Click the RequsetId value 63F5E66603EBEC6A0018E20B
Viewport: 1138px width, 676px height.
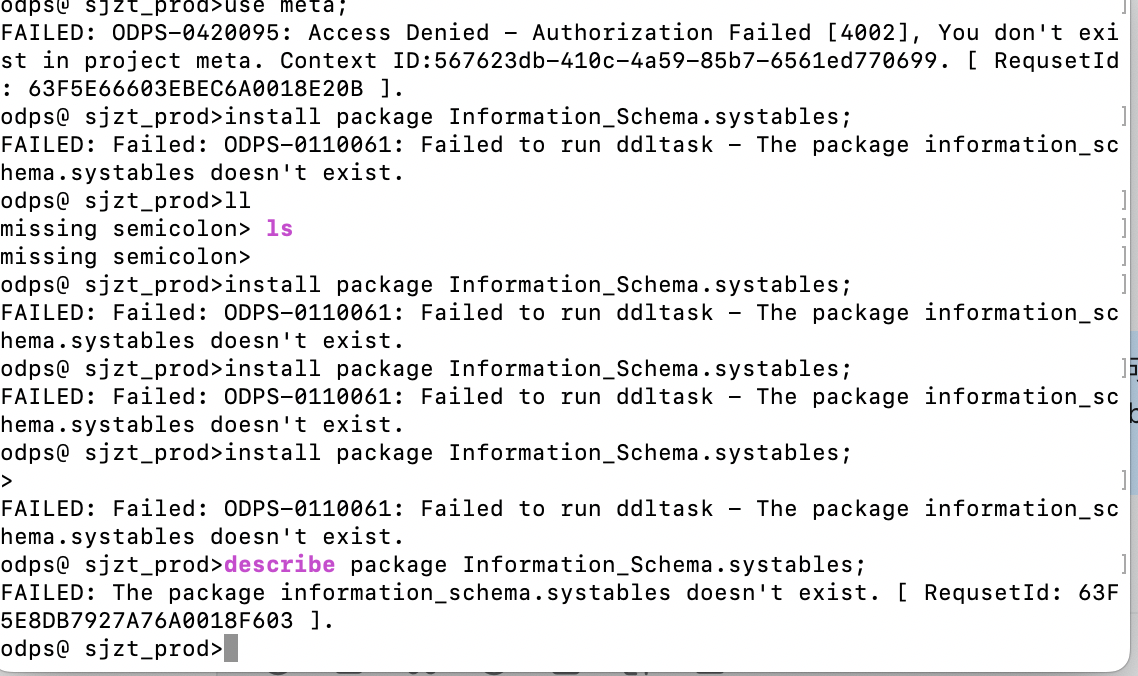click(196, 89)
